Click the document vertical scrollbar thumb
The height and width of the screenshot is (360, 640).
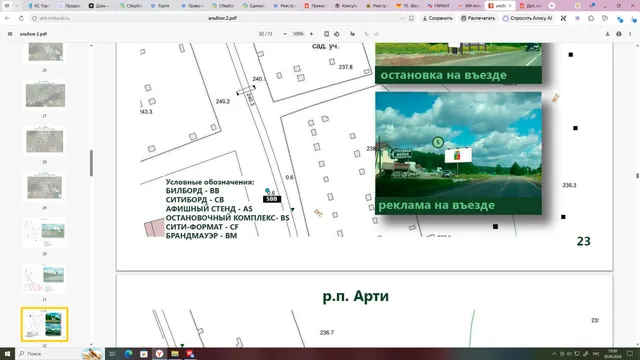point(637,176)
